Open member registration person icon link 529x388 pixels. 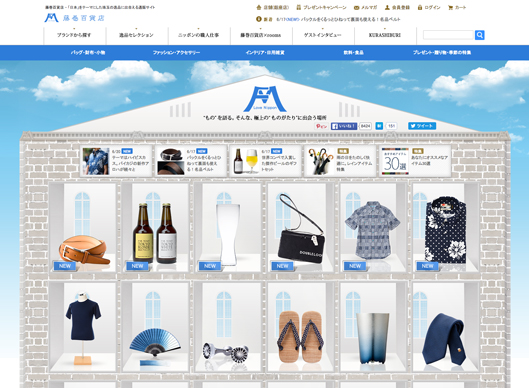coord(397,7)
